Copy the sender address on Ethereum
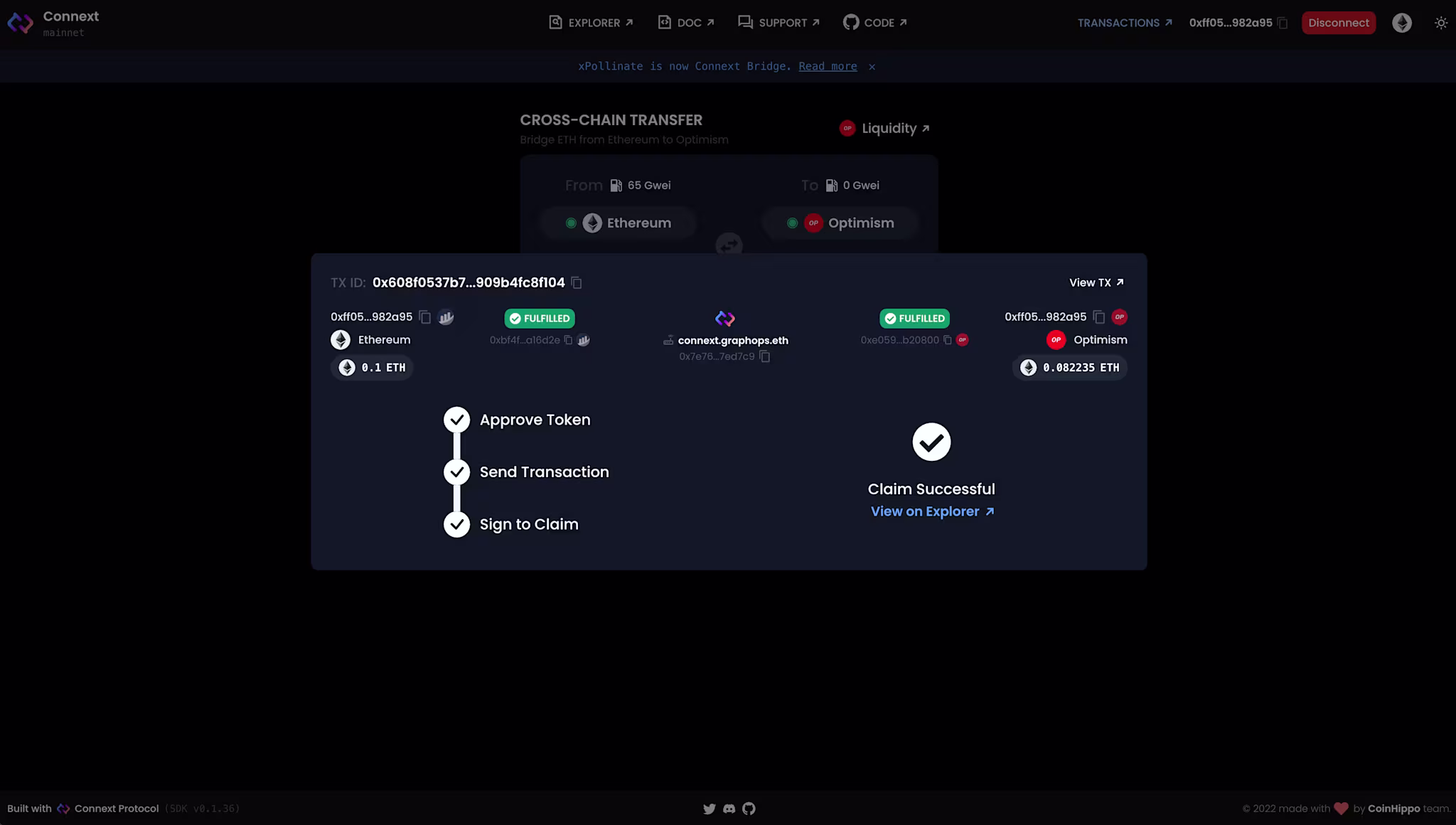This screenshot has width=1456, height=825. pos(425,317)
